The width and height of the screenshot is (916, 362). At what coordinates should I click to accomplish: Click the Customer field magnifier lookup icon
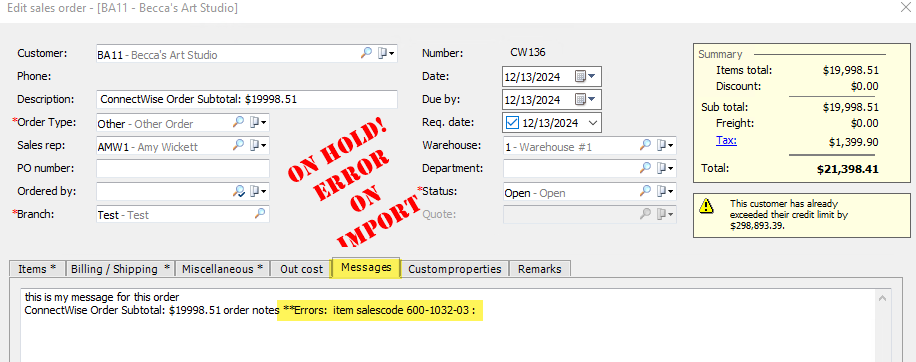(366, 53)
